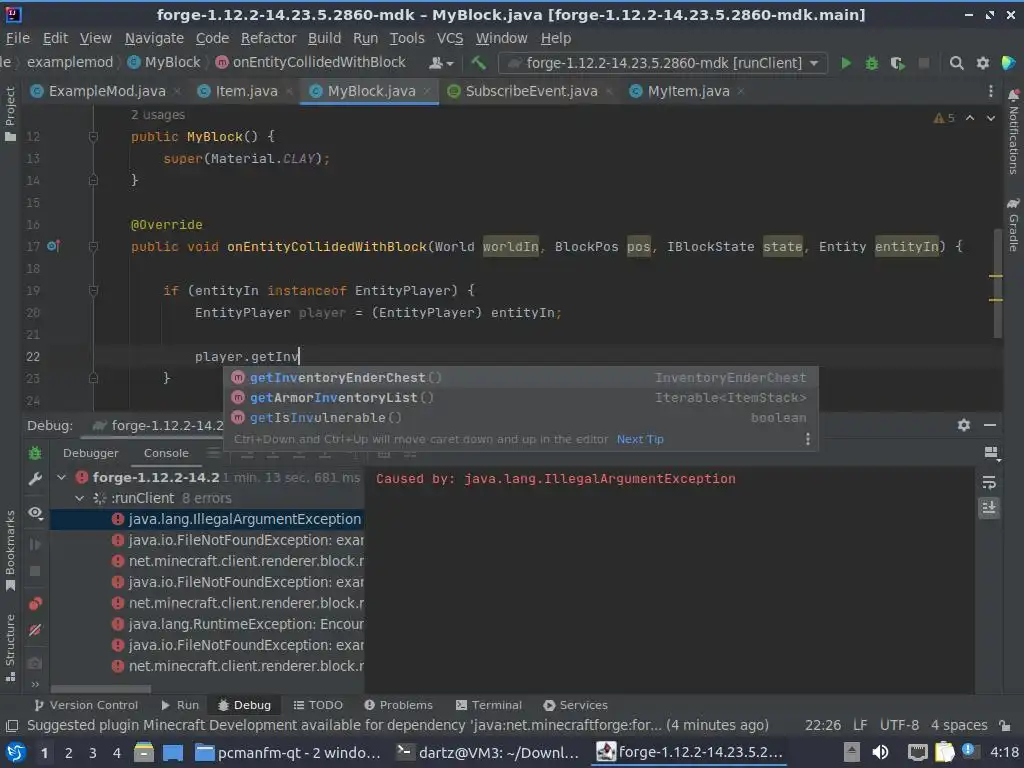Open Debug panel gear options
Image resolution: width=1024 pixels, height=768 pixels.
963,425
